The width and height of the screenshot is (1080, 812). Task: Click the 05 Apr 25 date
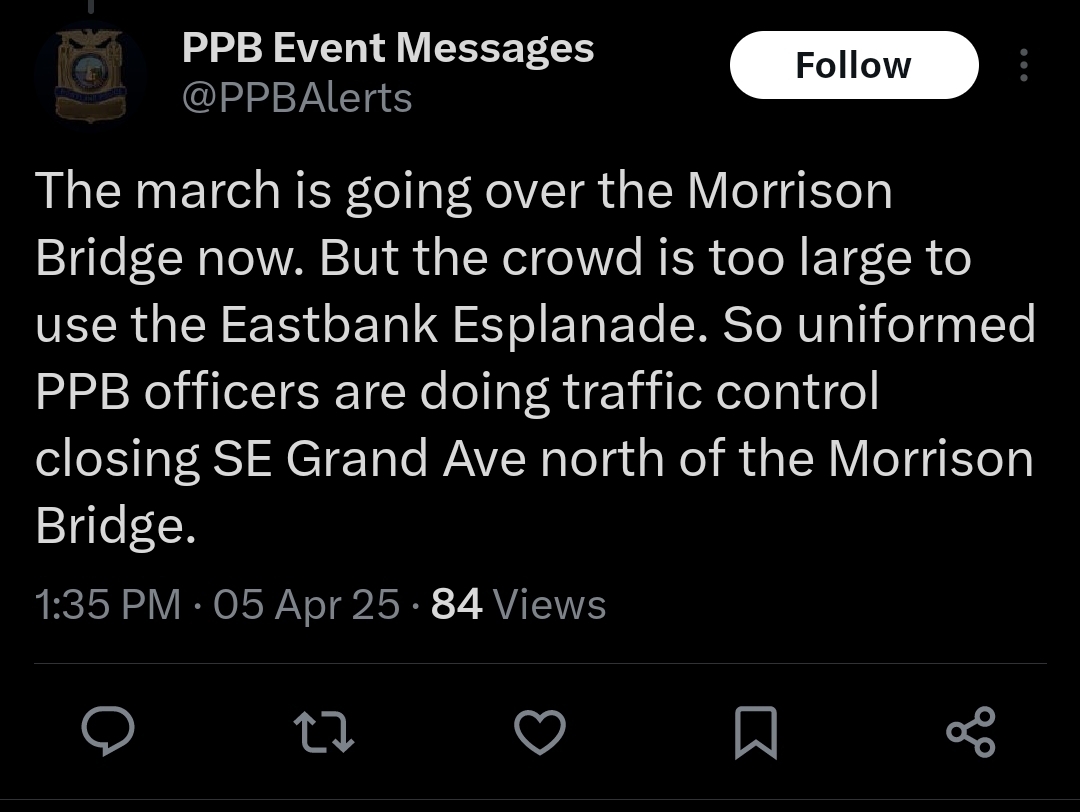[x=306, y=605]
